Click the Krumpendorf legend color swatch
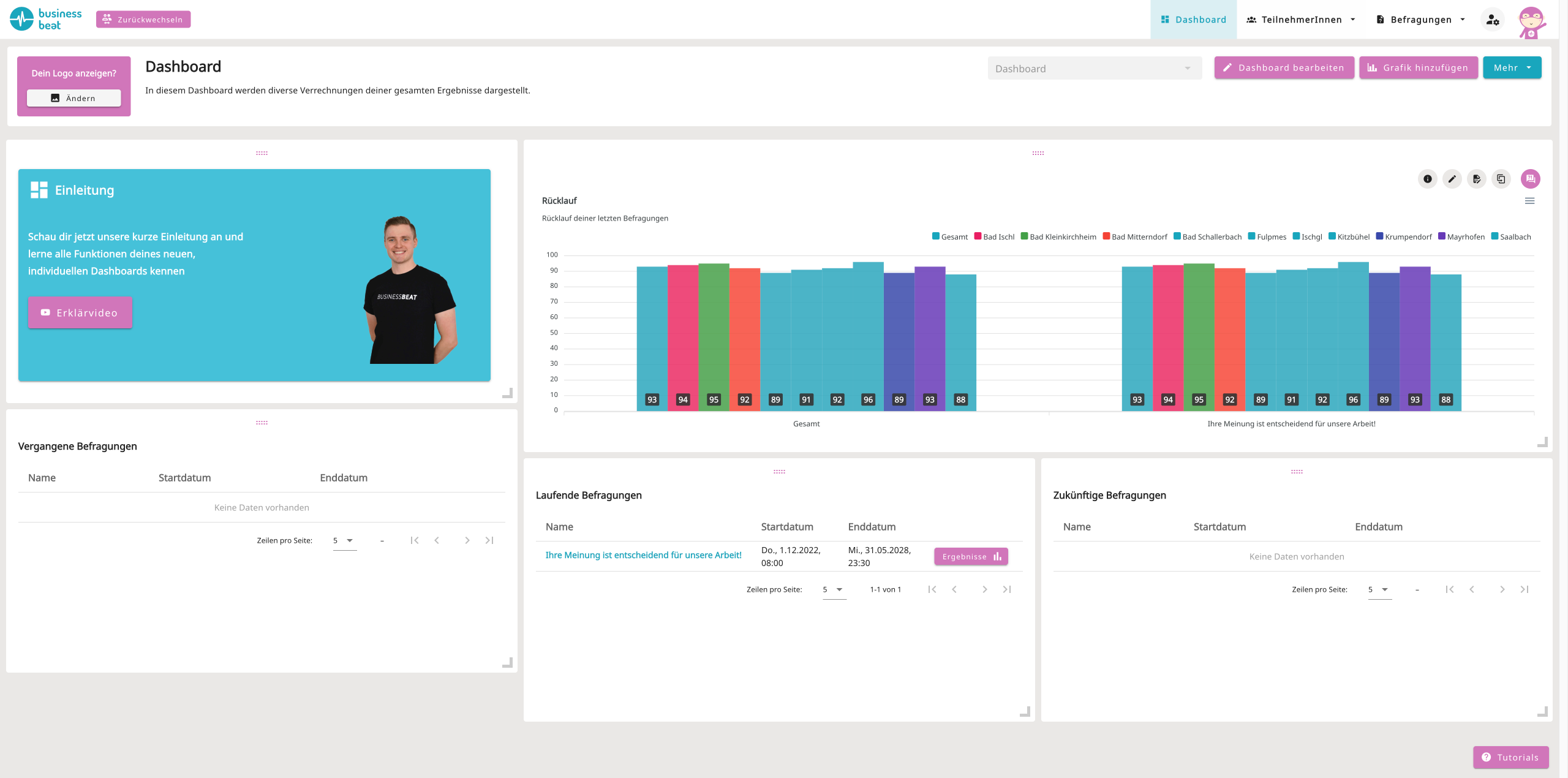 point(1379,236)
